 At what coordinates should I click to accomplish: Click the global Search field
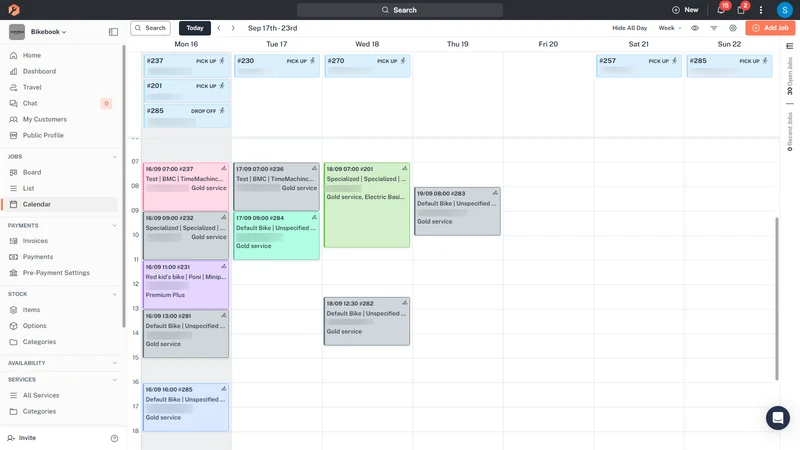click(400, 10)
